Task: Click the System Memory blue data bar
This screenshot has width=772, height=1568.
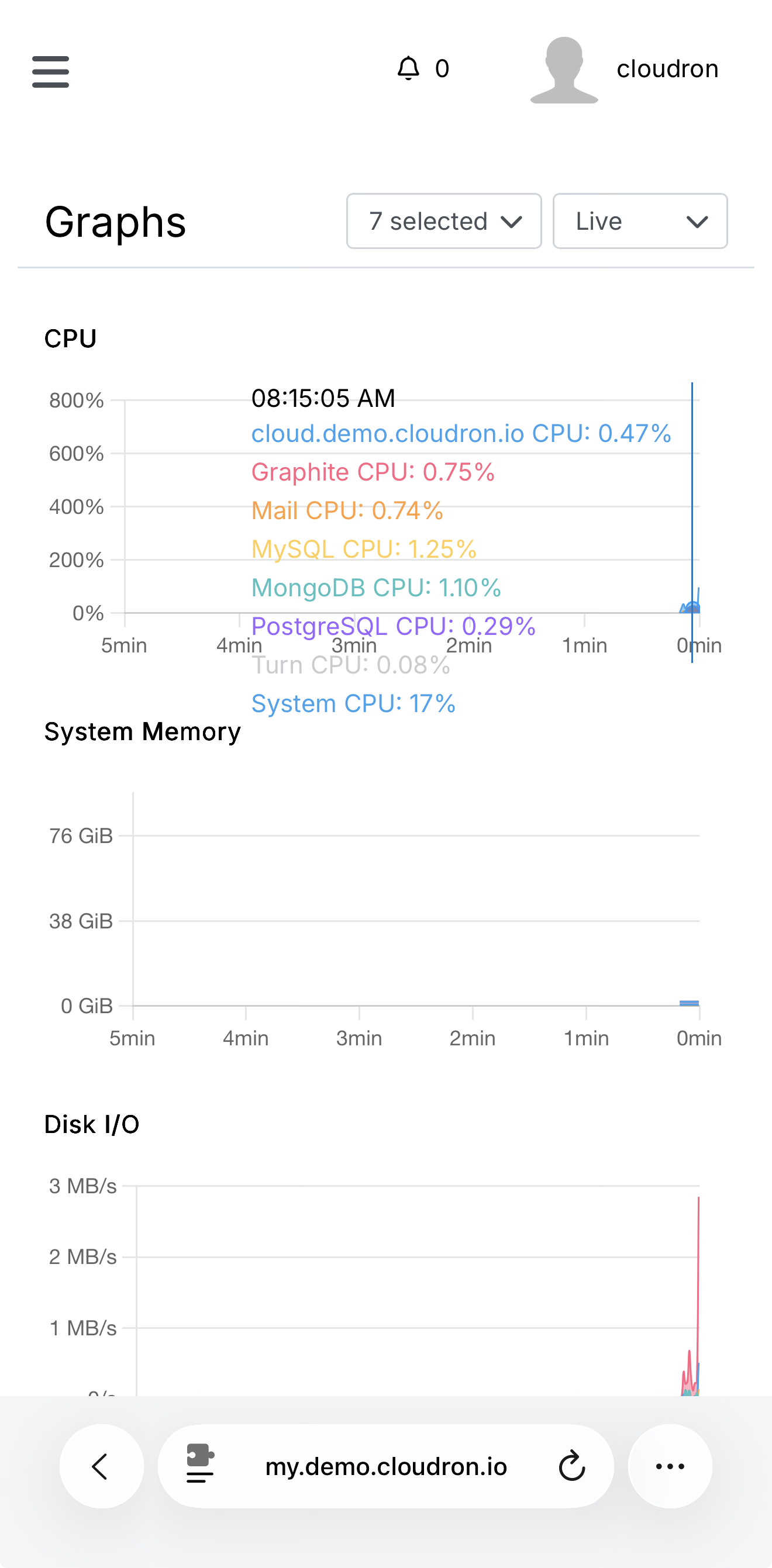Action: (689, 1003)
